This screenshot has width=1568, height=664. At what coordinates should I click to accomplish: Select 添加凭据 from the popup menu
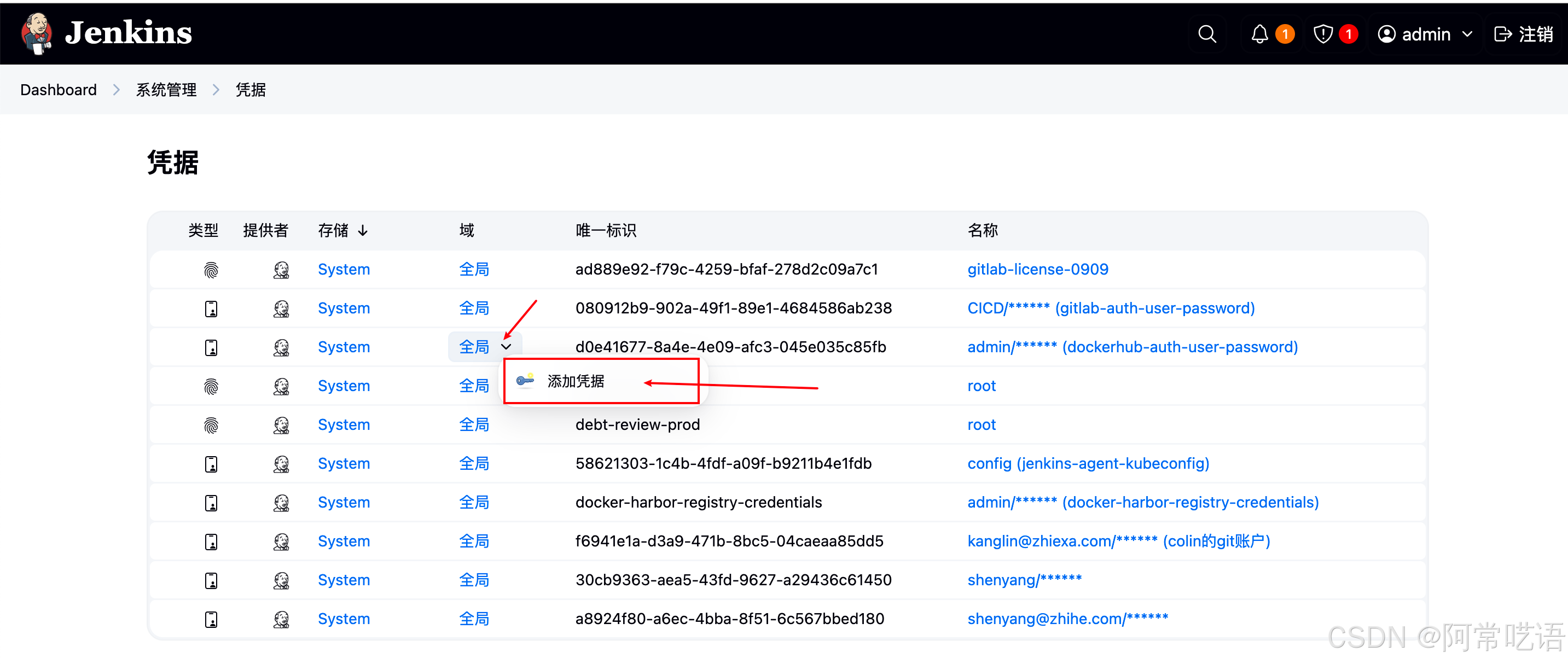click(575, 381)
